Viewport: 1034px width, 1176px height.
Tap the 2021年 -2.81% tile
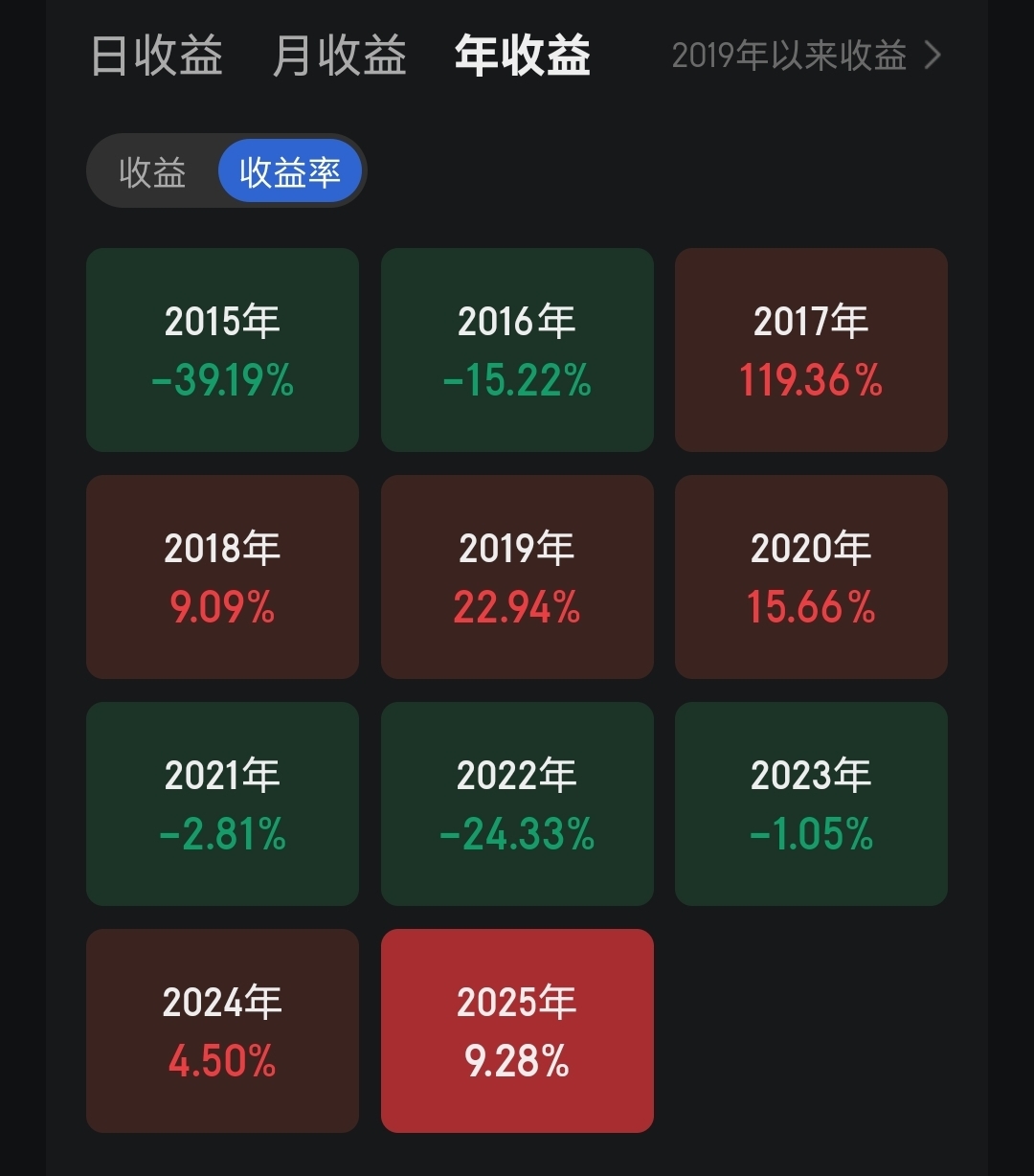(222, 803)
